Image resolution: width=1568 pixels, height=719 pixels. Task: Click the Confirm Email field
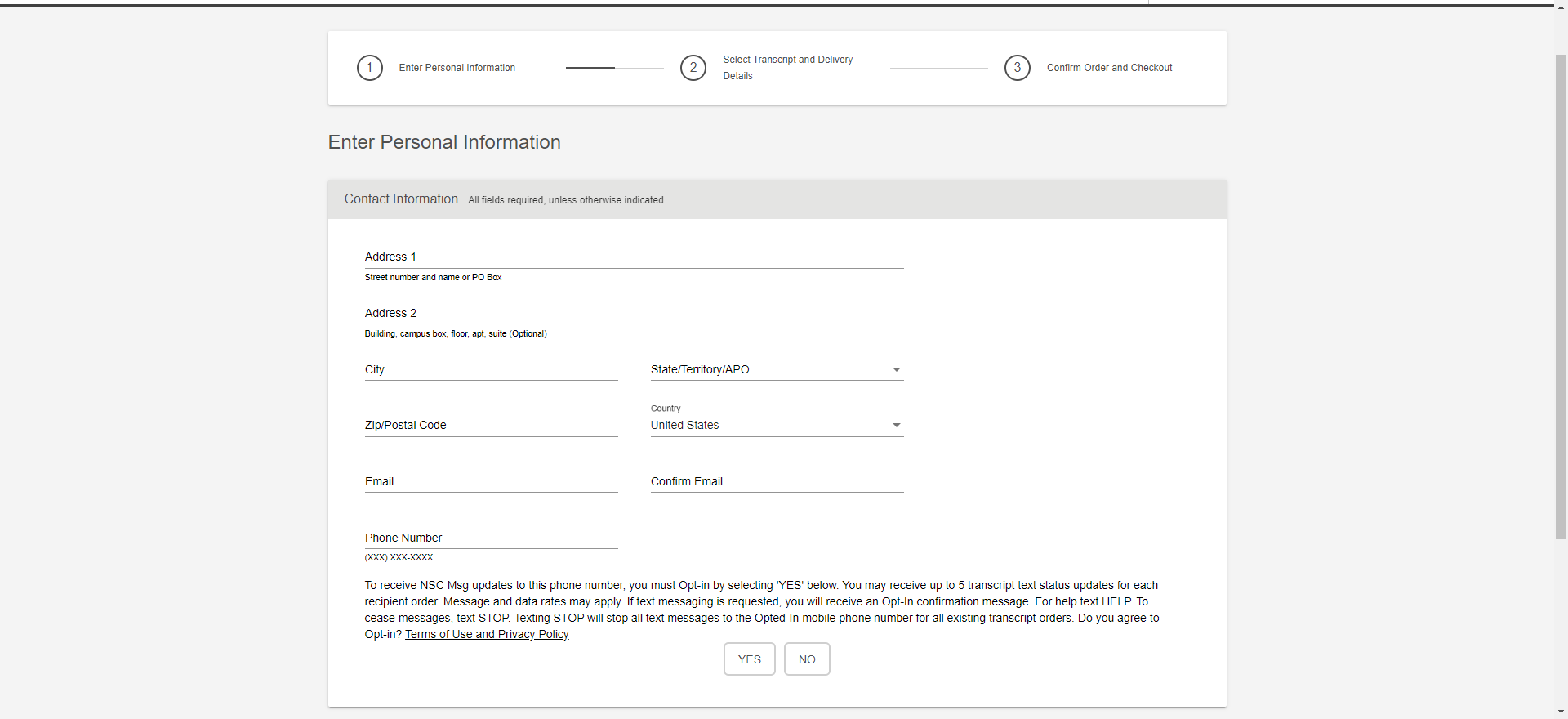[777, 482]
